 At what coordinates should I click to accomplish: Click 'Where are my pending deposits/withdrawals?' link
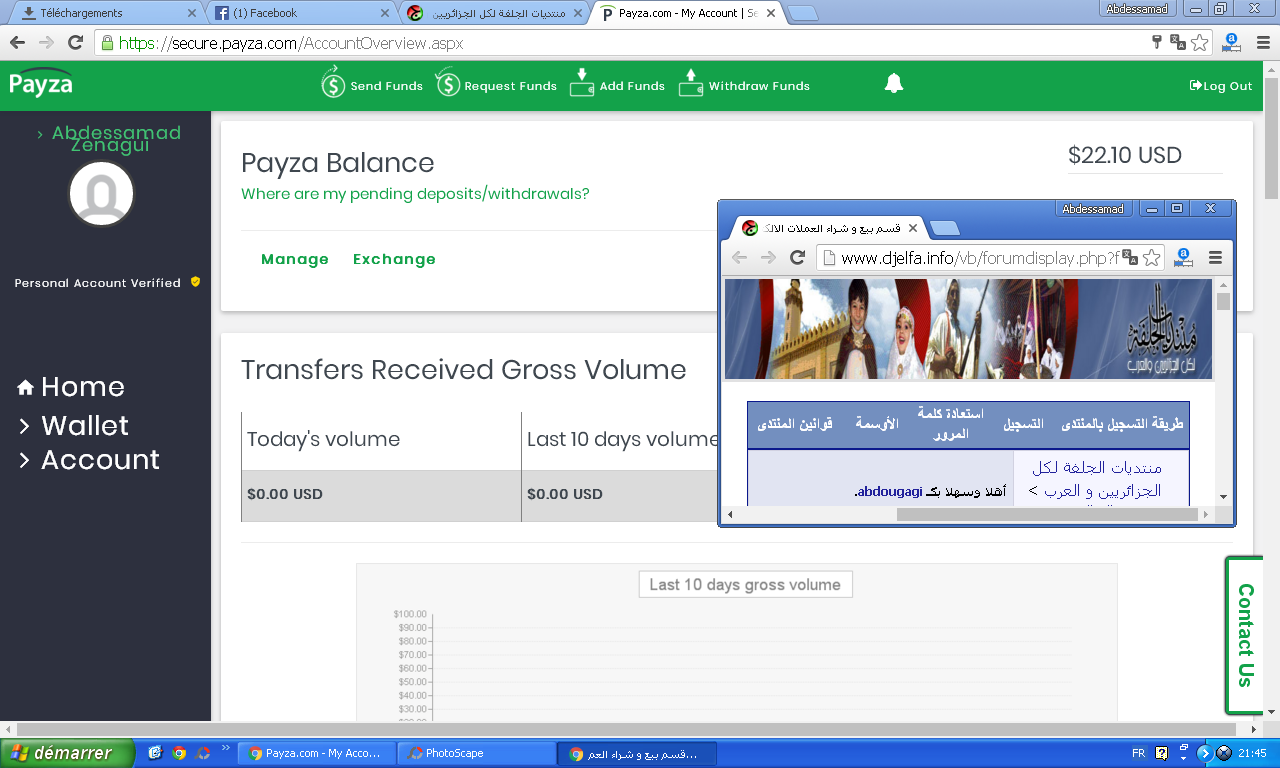point(415,194)
